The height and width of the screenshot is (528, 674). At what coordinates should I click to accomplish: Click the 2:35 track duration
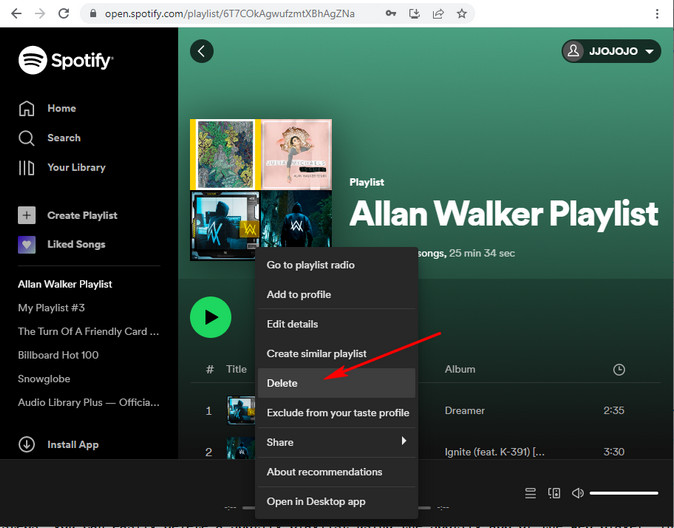click(x=614, y=411)
